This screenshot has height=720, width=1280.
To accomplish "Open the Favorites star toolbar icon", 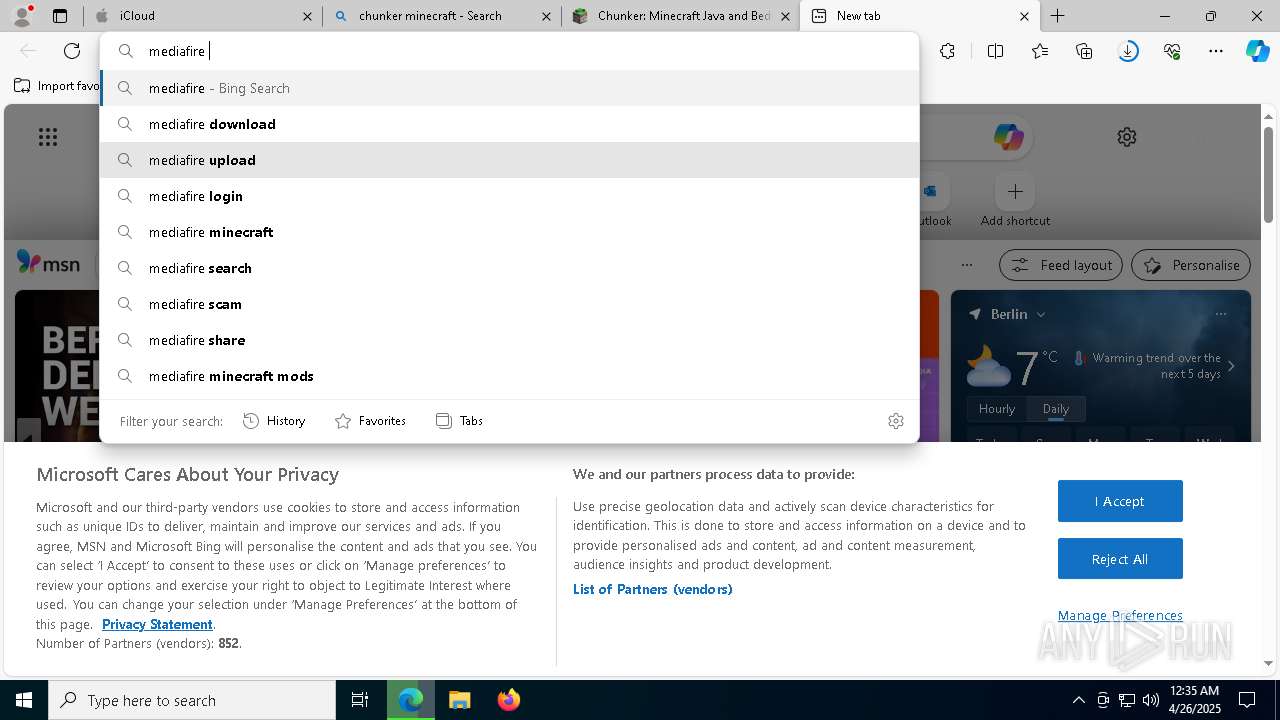I will pyautogui.click(x=1040, y=51).
